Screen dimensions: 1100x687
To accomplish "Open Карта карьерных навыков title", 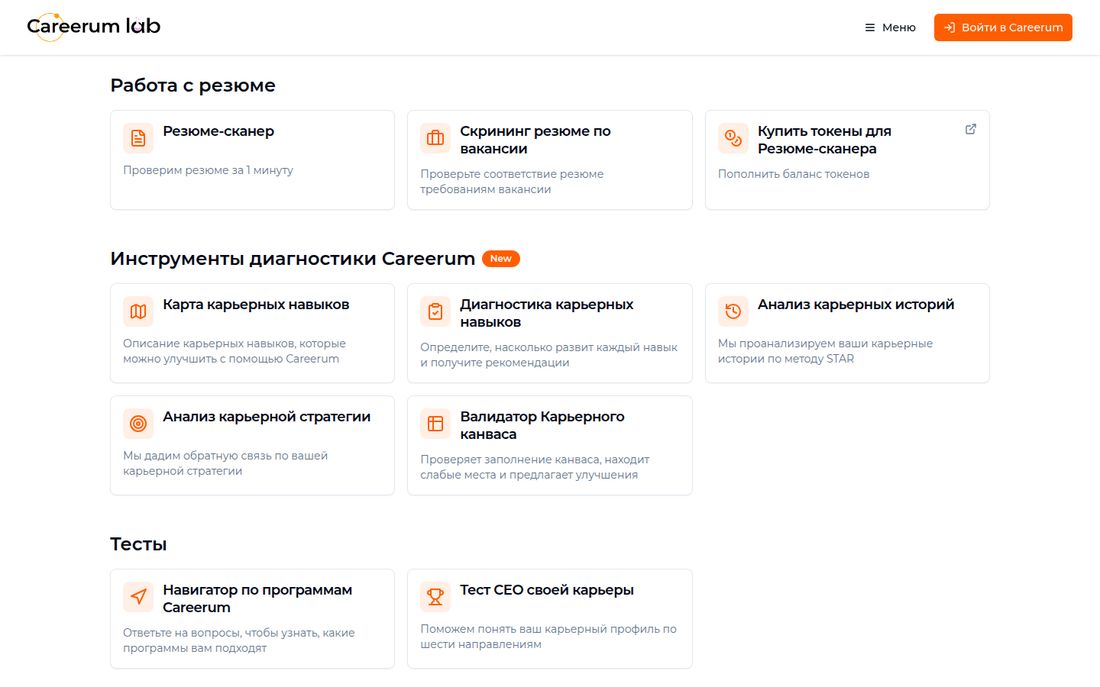I will (256, 305).
